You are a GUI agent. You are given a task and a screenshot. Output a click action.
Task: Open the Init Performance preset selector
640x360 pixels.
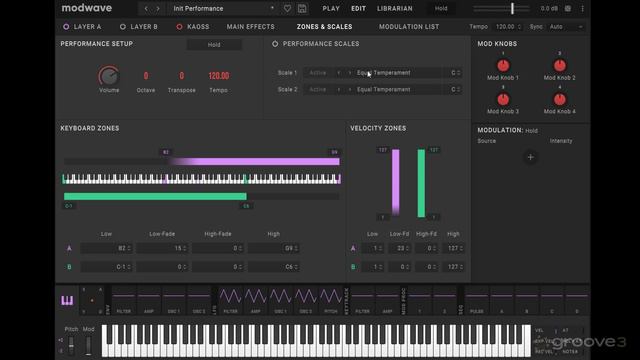point(223,8)
